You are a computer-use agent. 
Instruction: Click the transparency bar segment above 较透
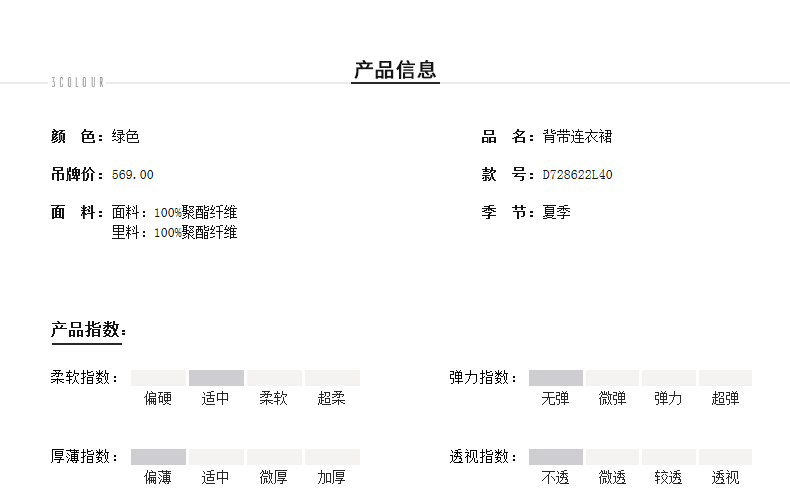click(669, 457)
